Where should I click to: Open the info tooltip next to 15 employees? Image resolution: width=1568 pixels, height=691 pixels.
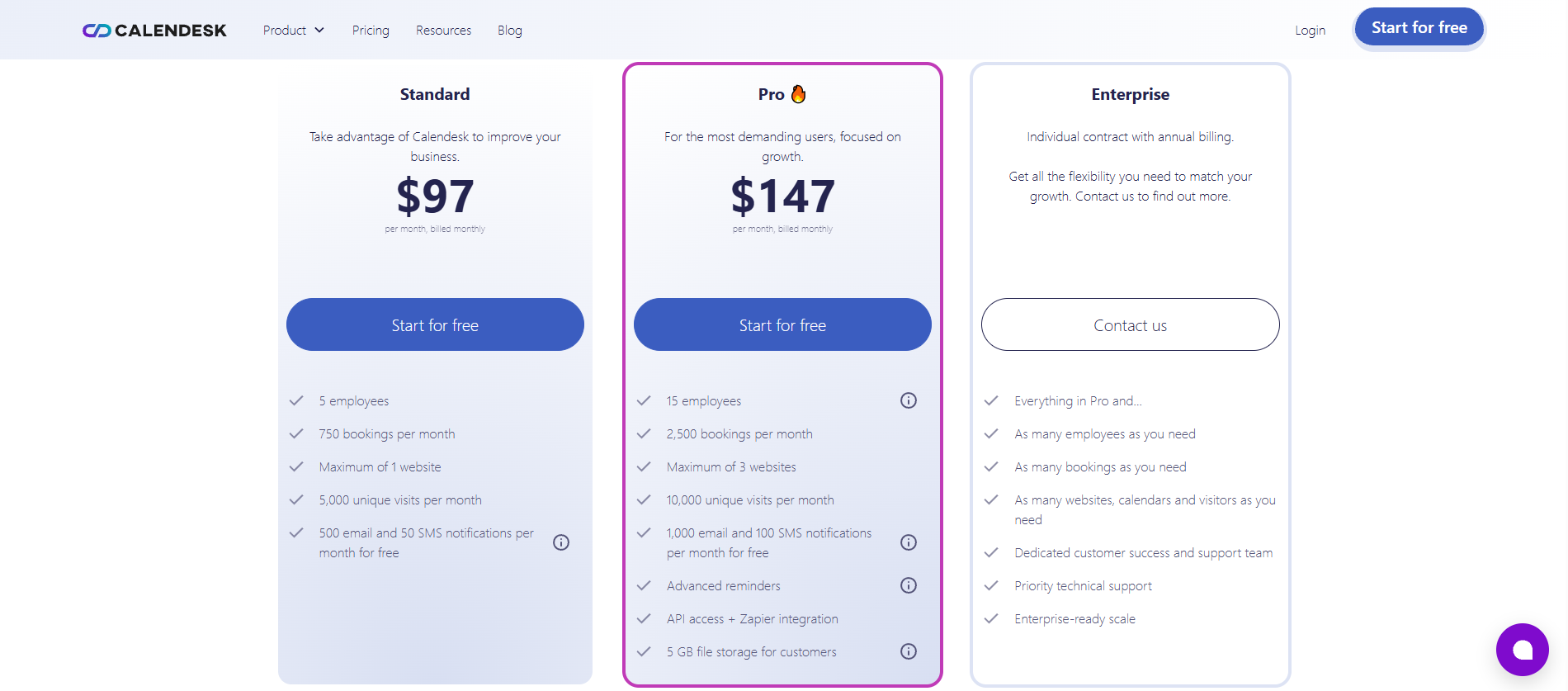pos(908,400)
